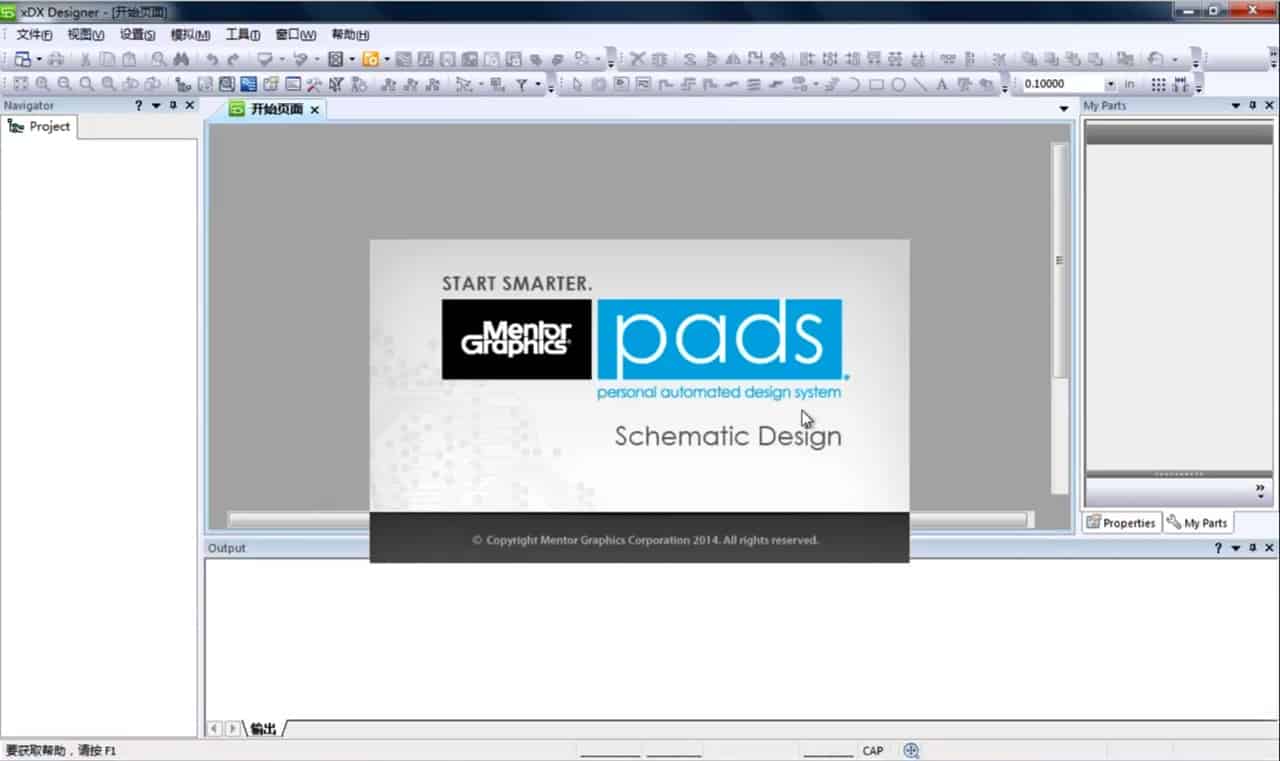Select the Line drawing tool

click(920, 85)
